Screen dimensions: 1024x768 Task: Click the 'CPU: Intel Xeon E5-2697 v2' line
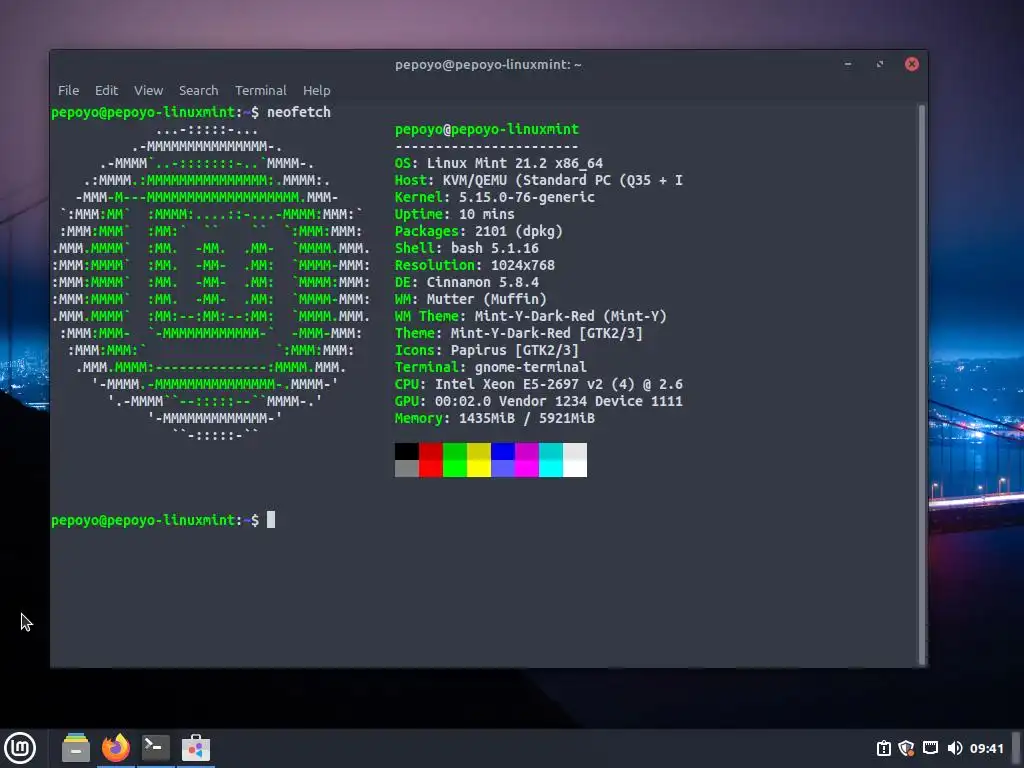[539, 384]
